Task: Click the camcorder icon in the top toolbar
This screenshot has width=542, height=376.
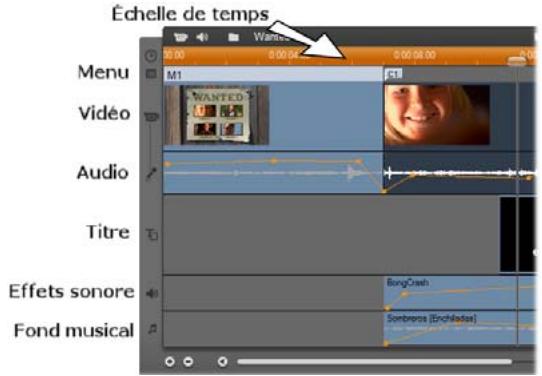Action: 180,37
